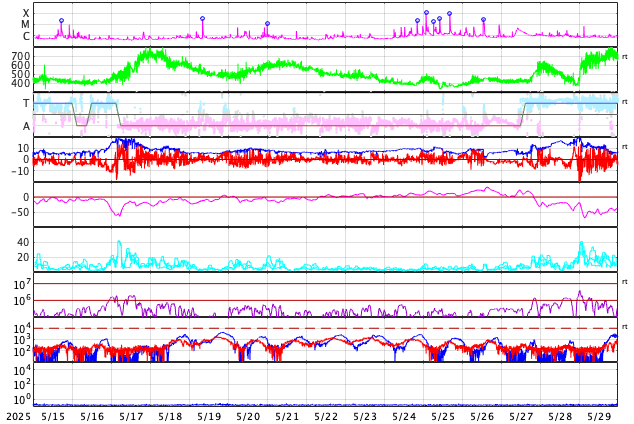Click the 5/22 date label
Viewport: 634px width, 424px height.
[326, 416]
